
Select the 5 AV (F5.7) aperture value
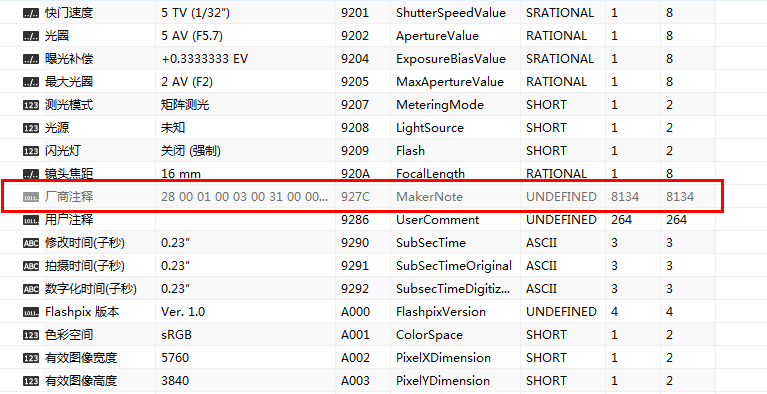pos(192,36)
